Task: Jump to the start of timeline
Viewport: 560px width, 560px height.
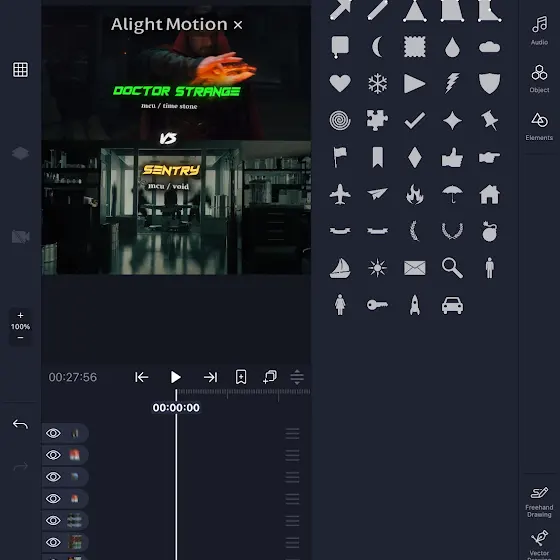Action: [x=141, y=377]
